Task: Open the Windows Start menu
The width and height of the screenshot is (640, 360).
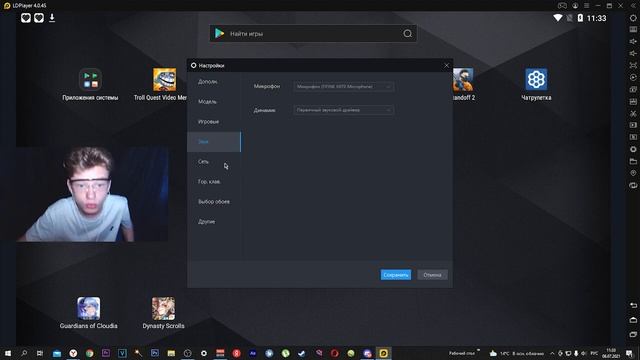Action: [x=7, y=353]
